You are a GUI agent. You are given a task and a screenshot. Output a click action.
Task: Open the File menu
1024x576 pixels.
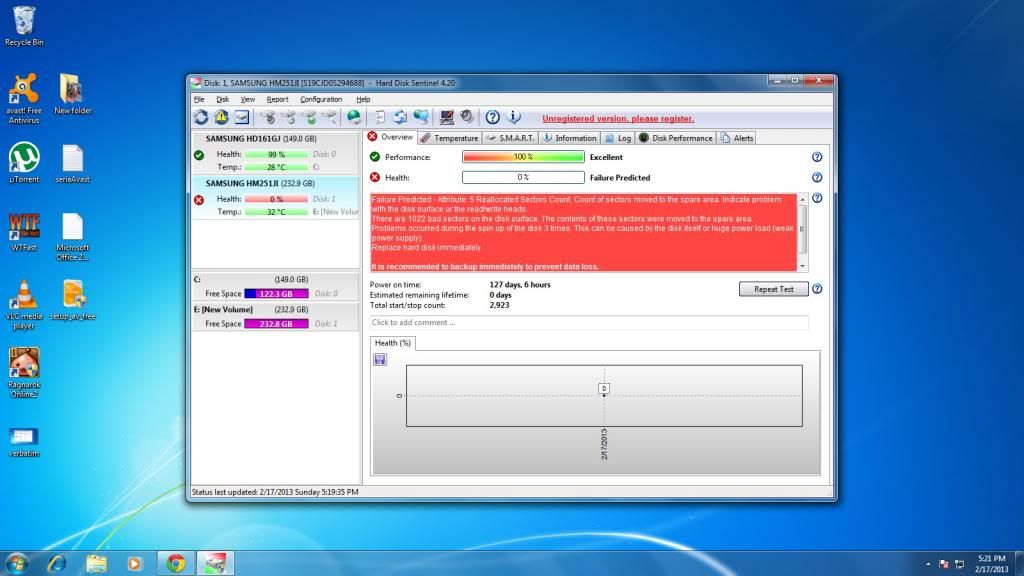pyautogui.click(x=199, y=99)
